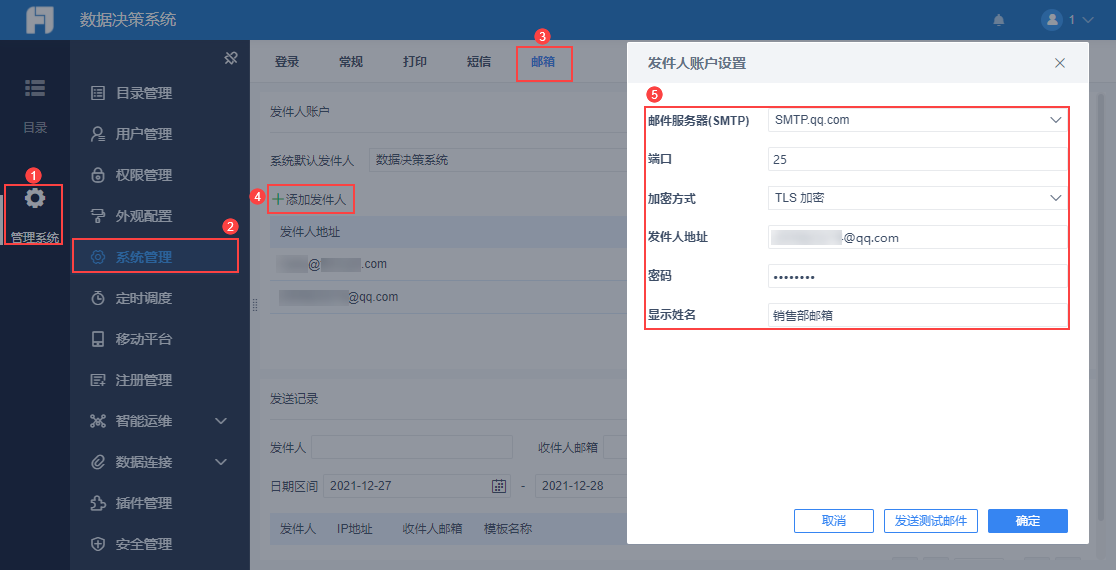Click the 取消 button
Viewport: 1116px width, 570px height.
pyautogui.click(x=833, y=521)
